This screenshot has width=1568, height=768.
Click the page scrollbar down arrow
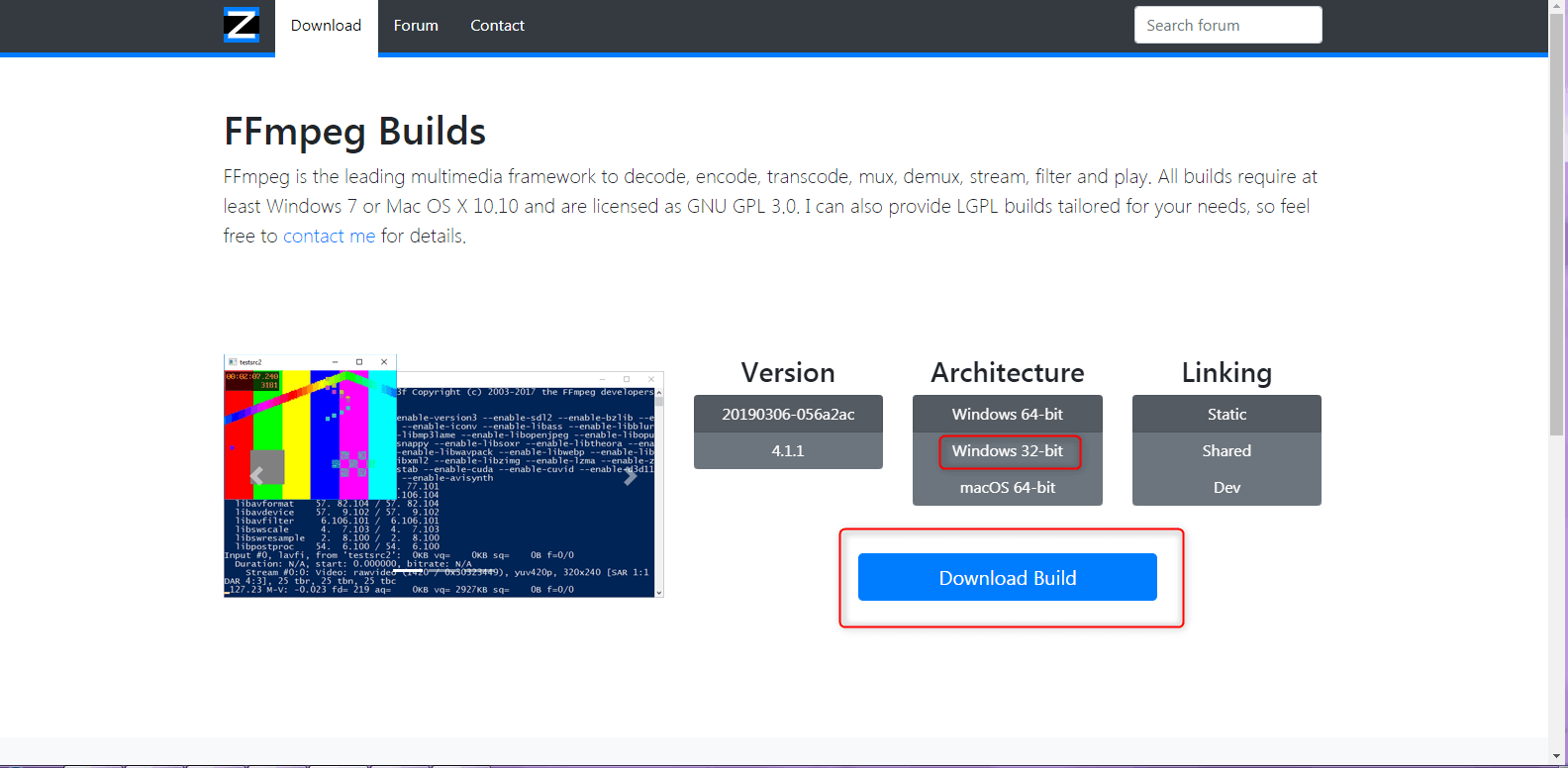[1557, 757]
